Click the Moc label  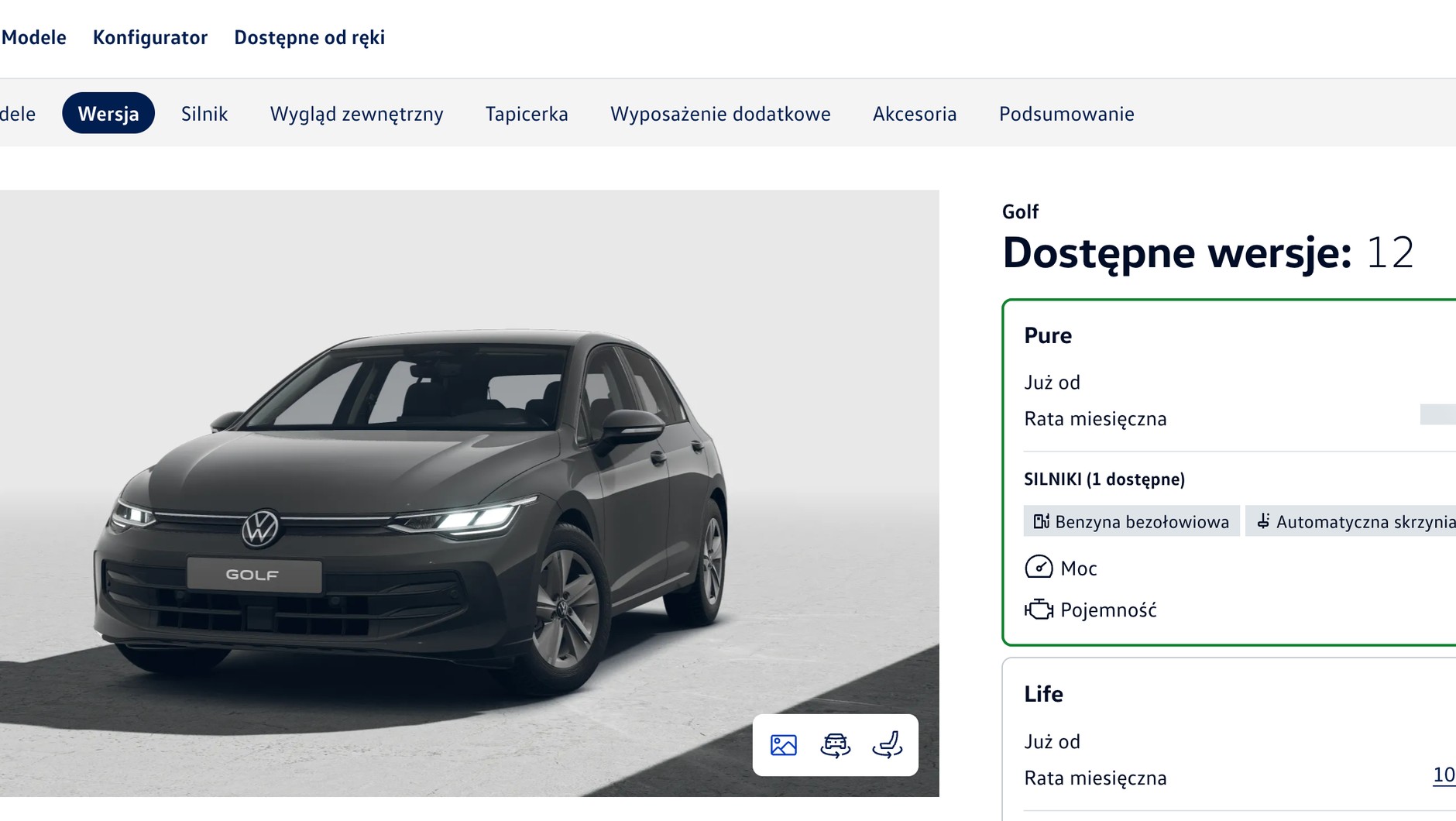point(1079,569)
